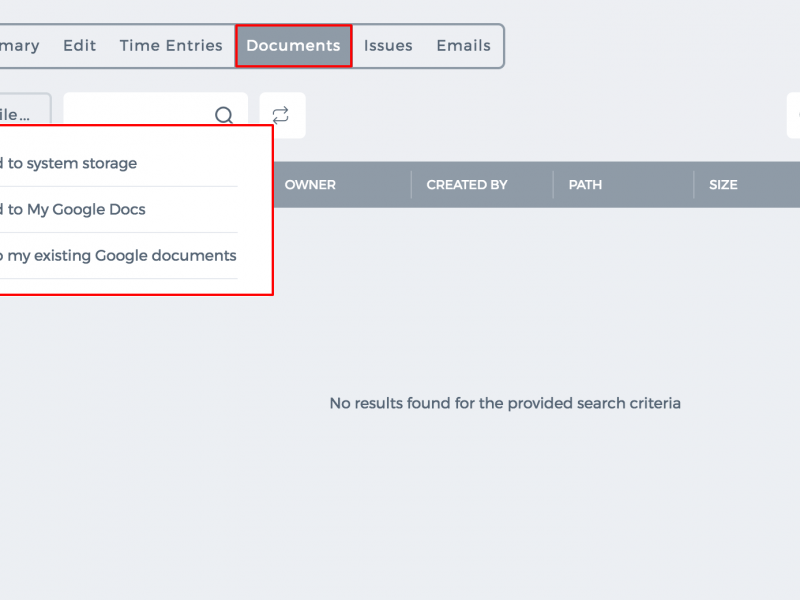Go to the Issues tab
The height and width of the screenshot is (600, 800).
tap(388, 45)
